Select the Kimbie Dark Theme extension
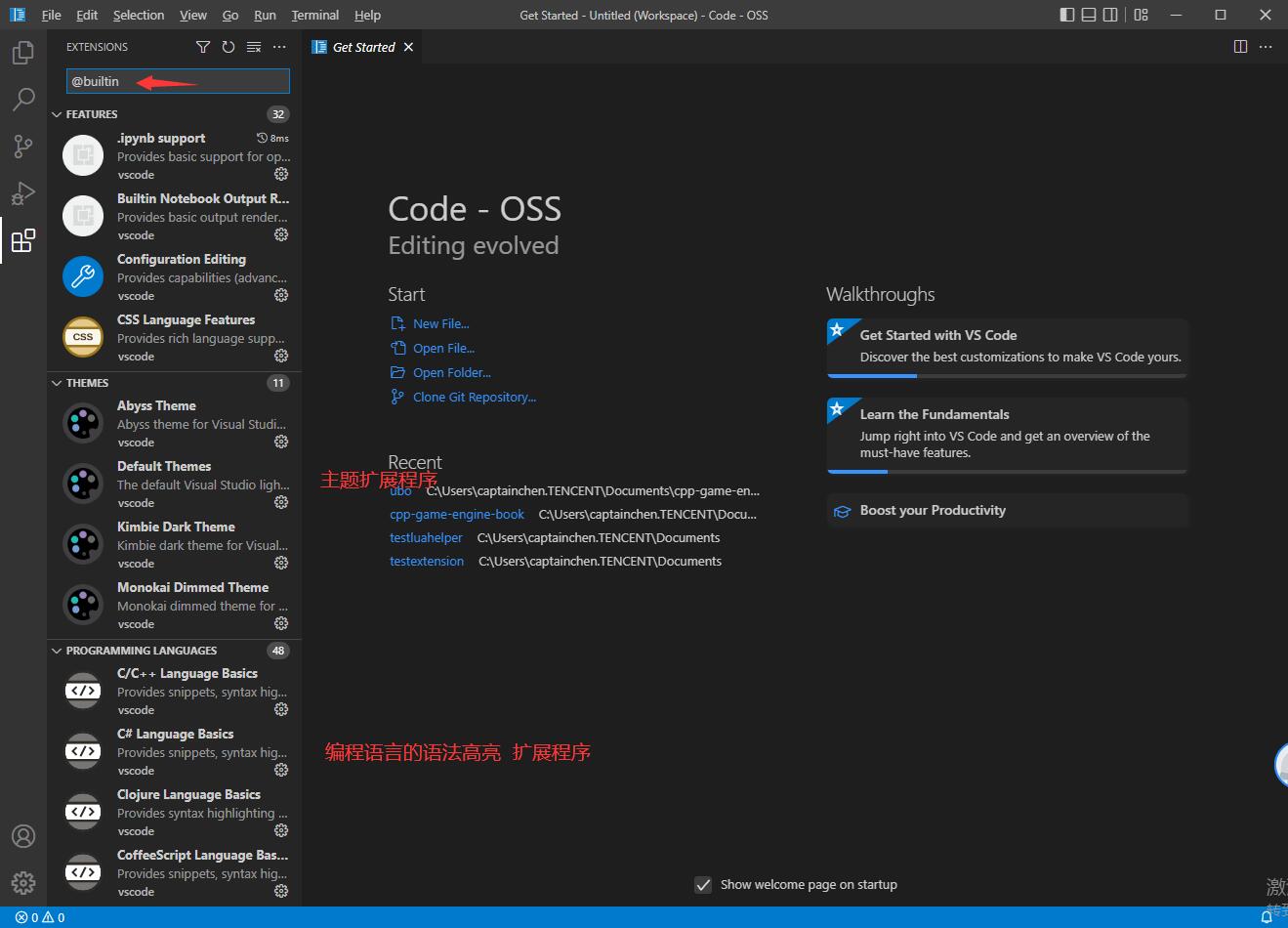This screenshot has width=1288, height=928. [x=175, y=544]
